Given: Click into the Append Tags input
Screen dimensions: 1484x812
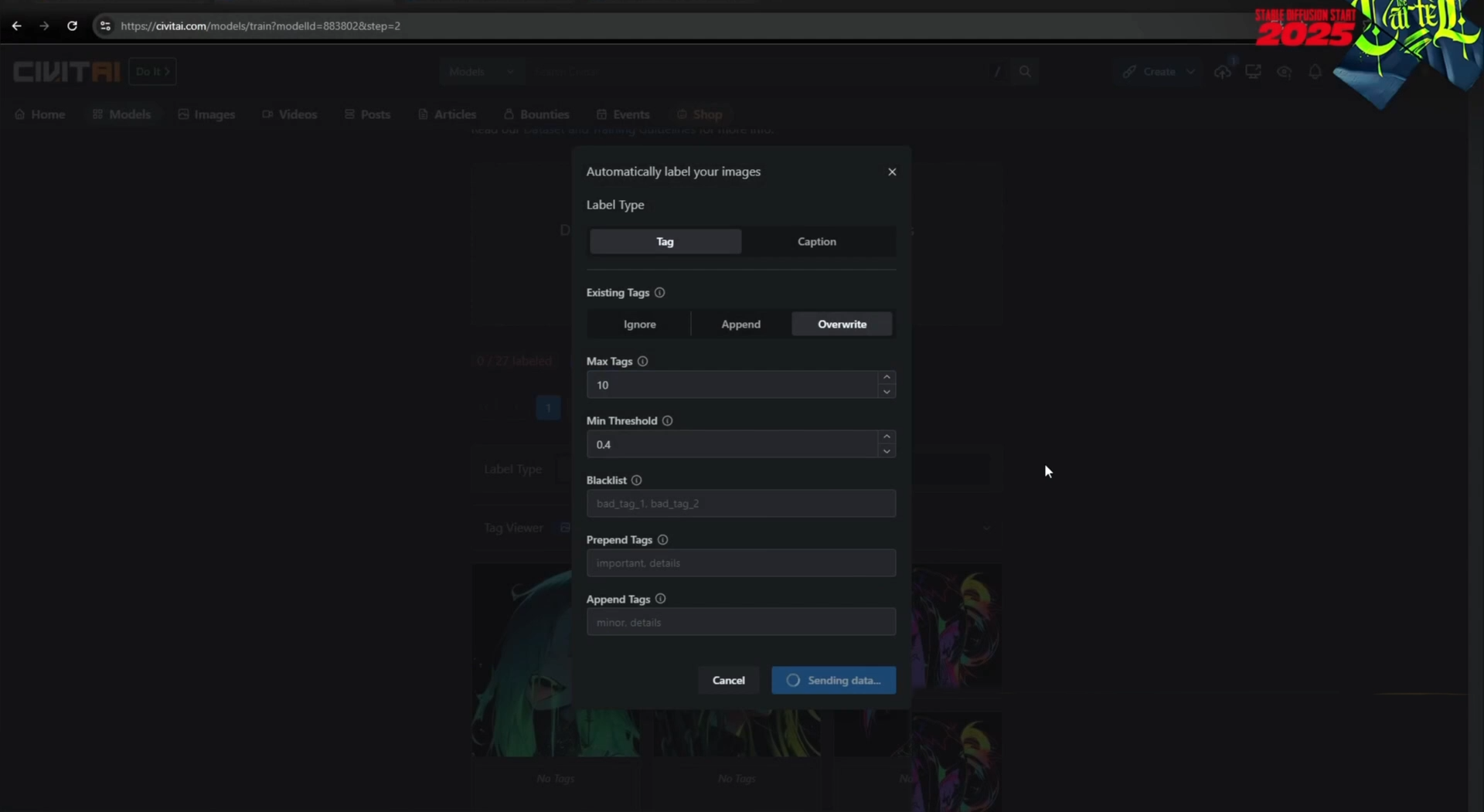Looking at the screenshot, I should (741, 622).
